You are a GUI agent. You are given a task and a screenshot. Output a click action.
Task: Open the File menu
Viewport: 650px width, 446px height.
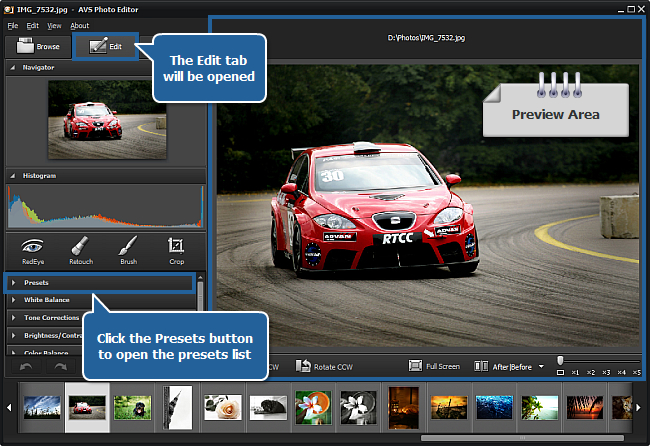[x=13, y=26]
